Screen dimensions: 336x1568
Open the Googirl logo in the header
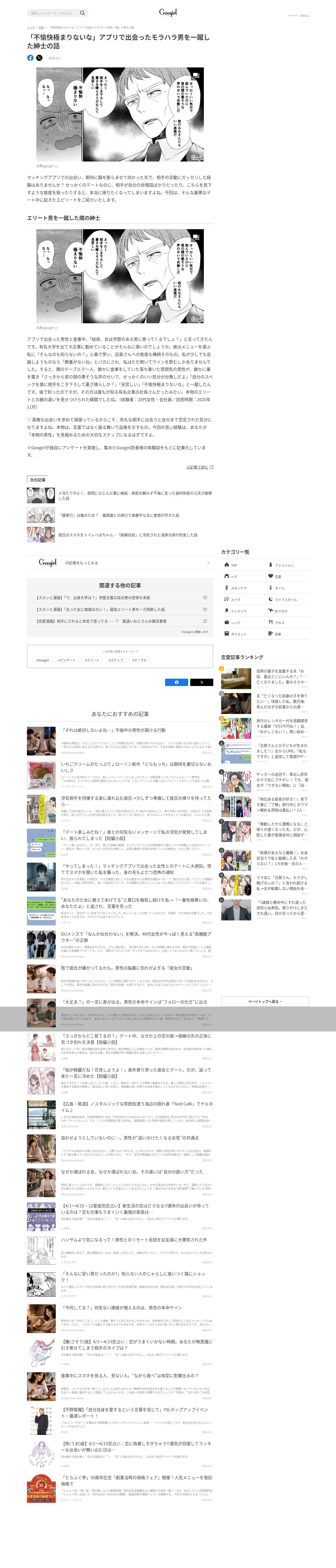(168, 12)
